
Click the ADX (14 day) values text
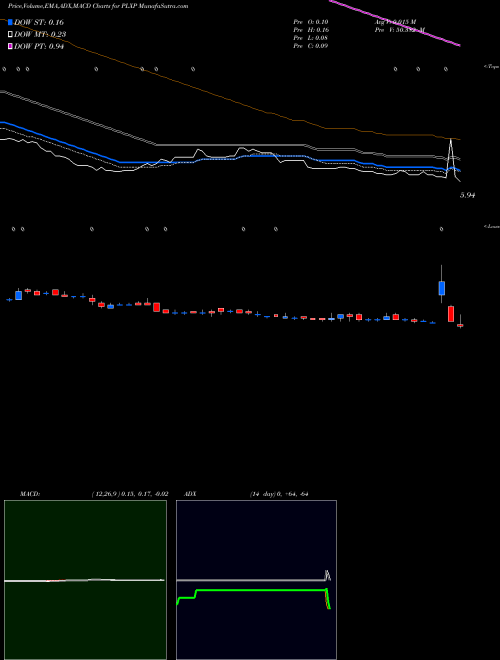click(279, 494)
